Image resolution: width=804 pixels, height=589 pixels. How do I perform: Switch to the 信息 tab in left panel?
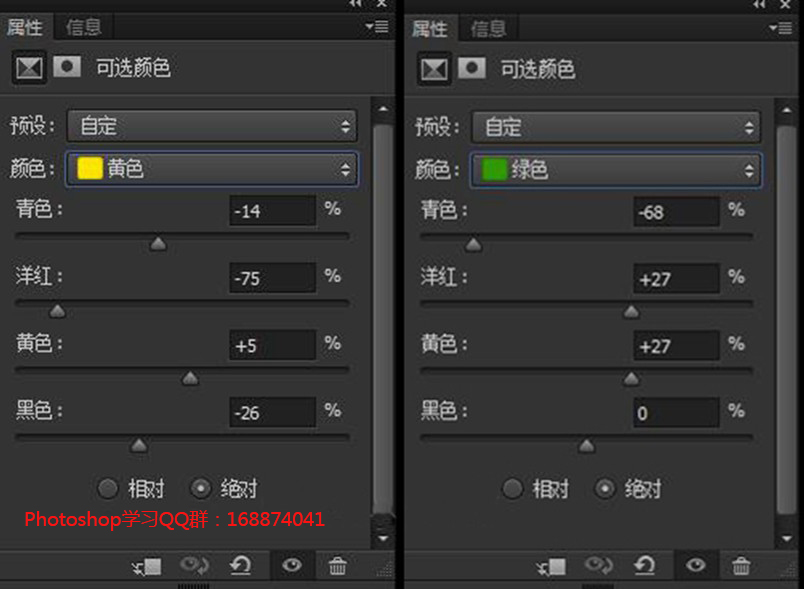click(x=84, y=27)
